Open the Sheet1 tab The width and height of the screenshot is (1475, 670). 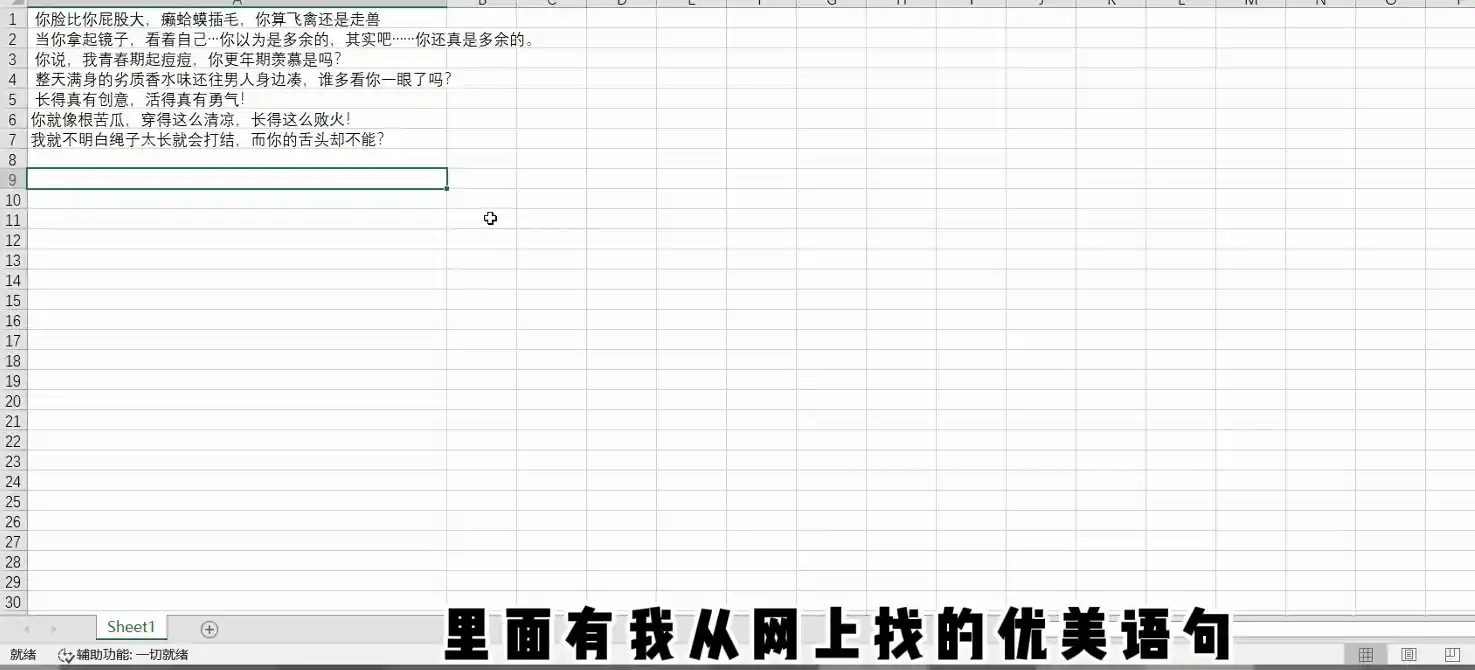[131, 627]
